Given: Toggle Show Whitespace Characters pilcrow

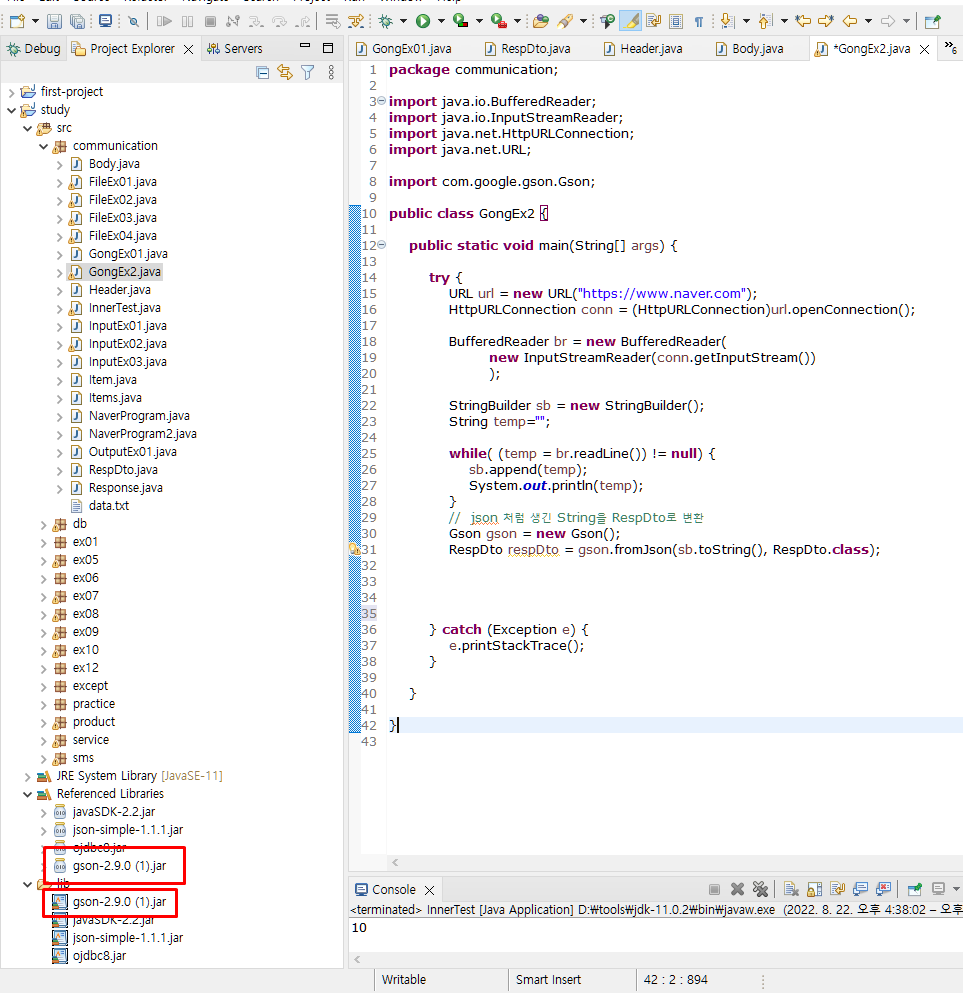Looking at the screenshot, I should [699, 22].
